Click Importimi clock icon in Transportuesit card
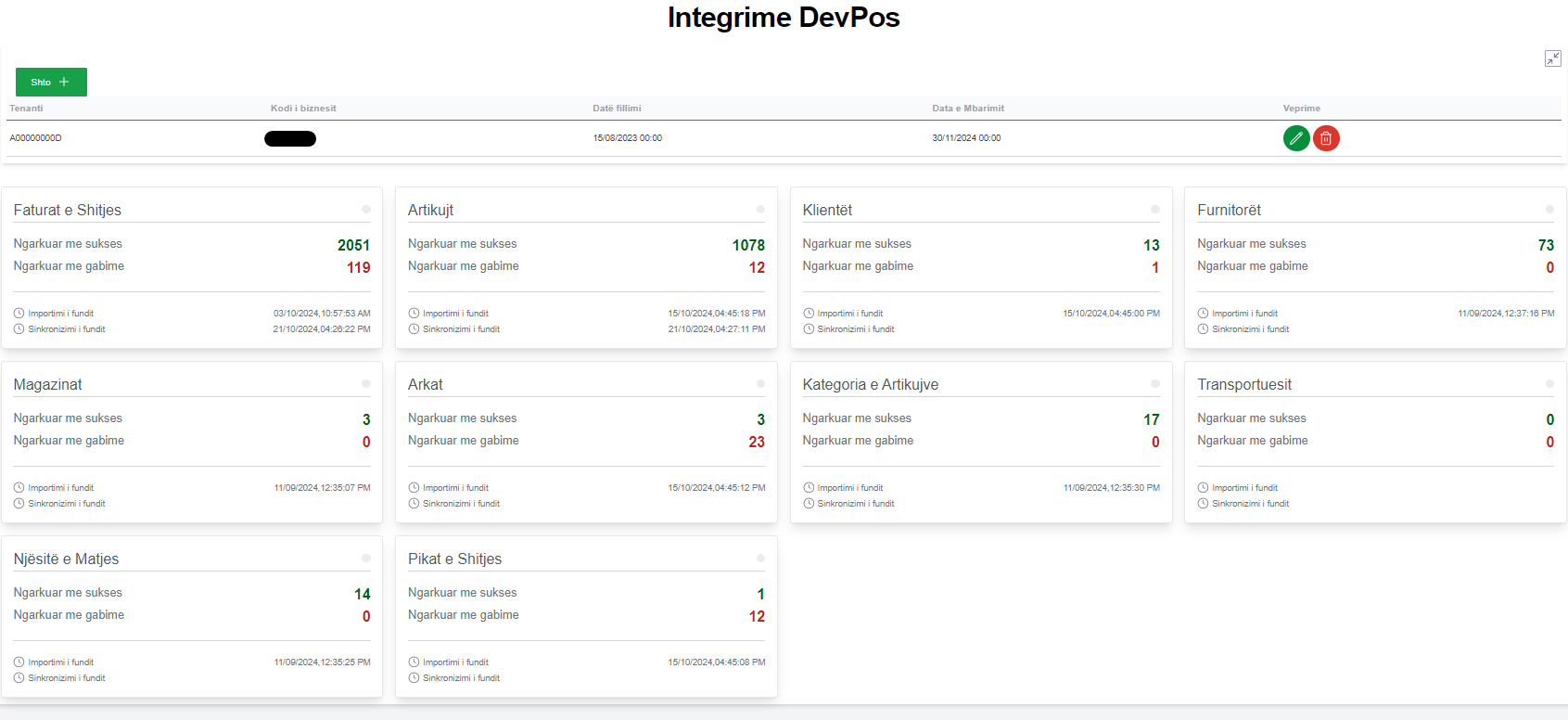The image size is (1568, 720). (x=1203, y=488)
